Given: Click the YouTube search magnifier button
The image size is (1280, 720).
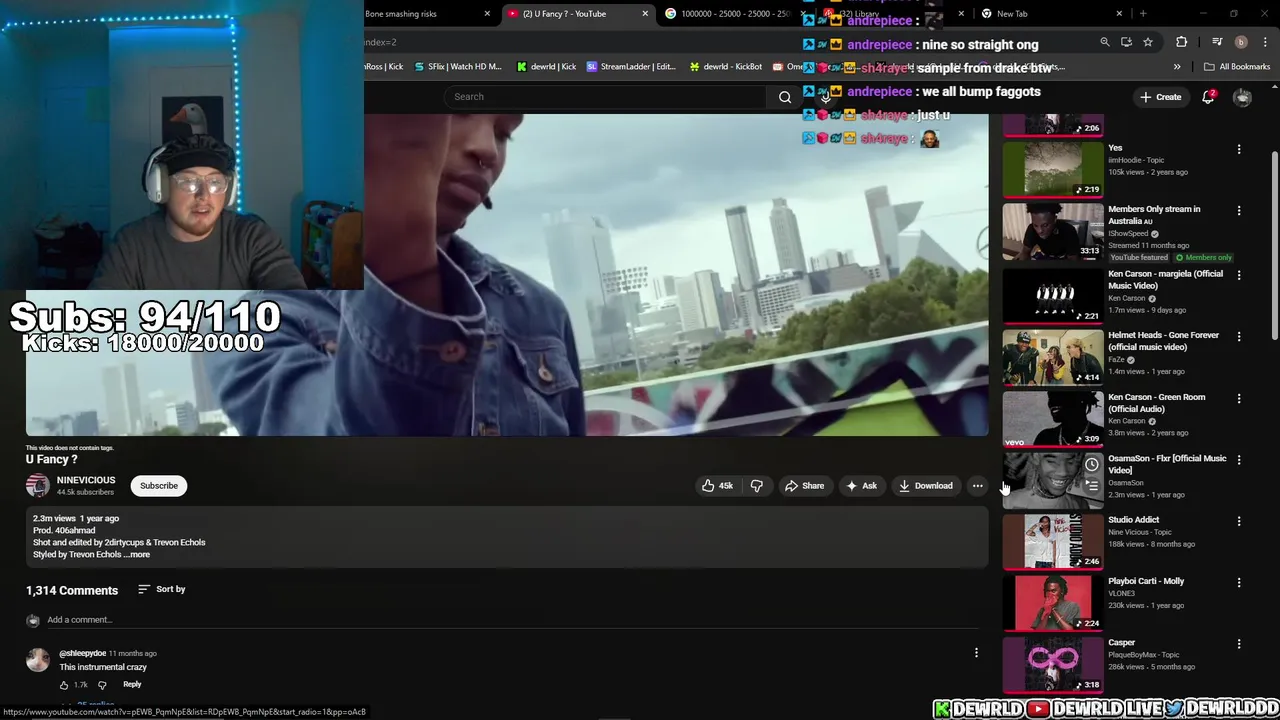Looking at the screenshot, I should coord(785,97).
